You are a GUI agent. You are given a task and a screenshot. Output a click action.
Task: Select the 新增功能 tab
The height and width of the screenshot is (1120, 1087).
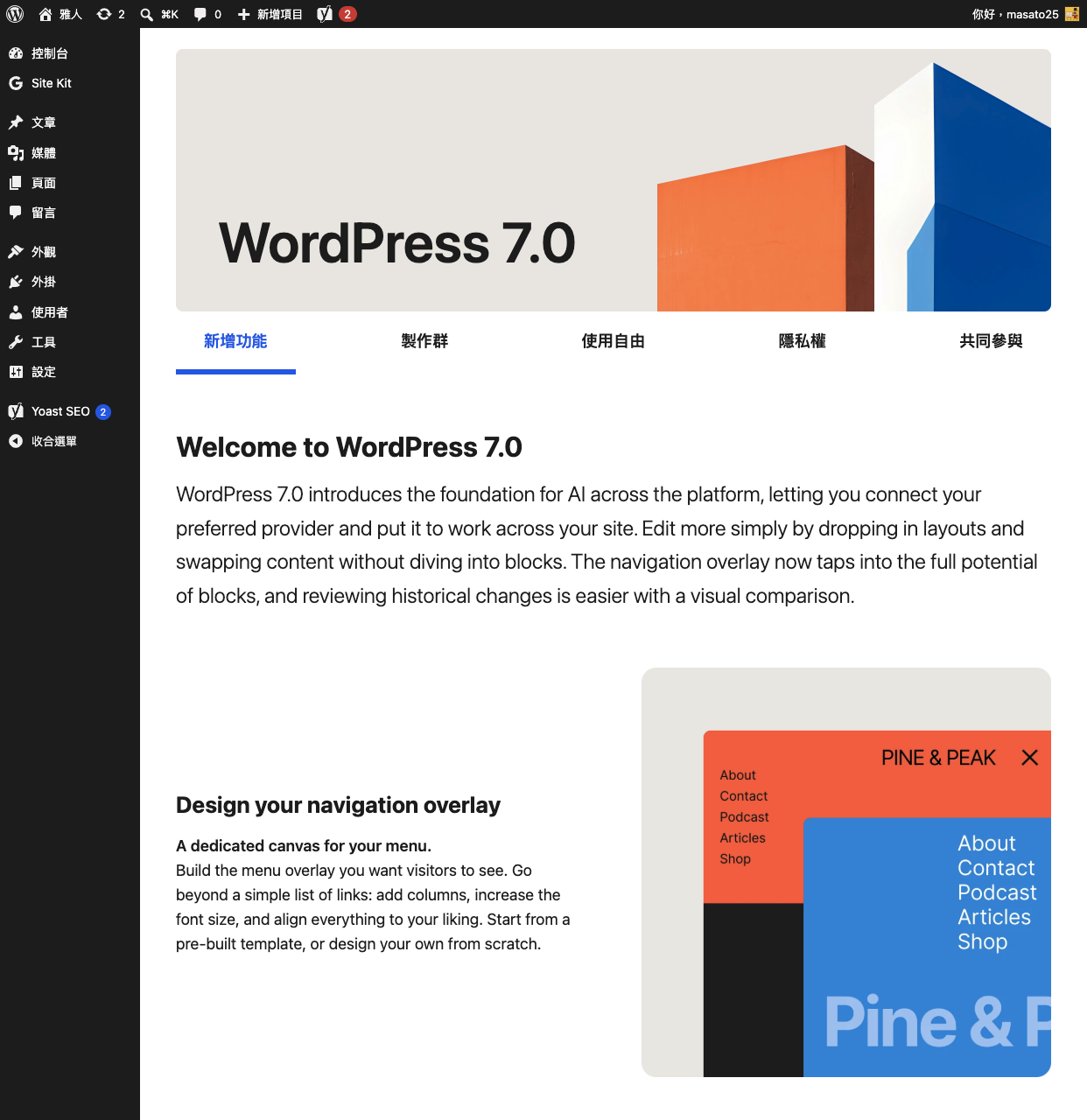pyautogui.click(x=235, y=341)
